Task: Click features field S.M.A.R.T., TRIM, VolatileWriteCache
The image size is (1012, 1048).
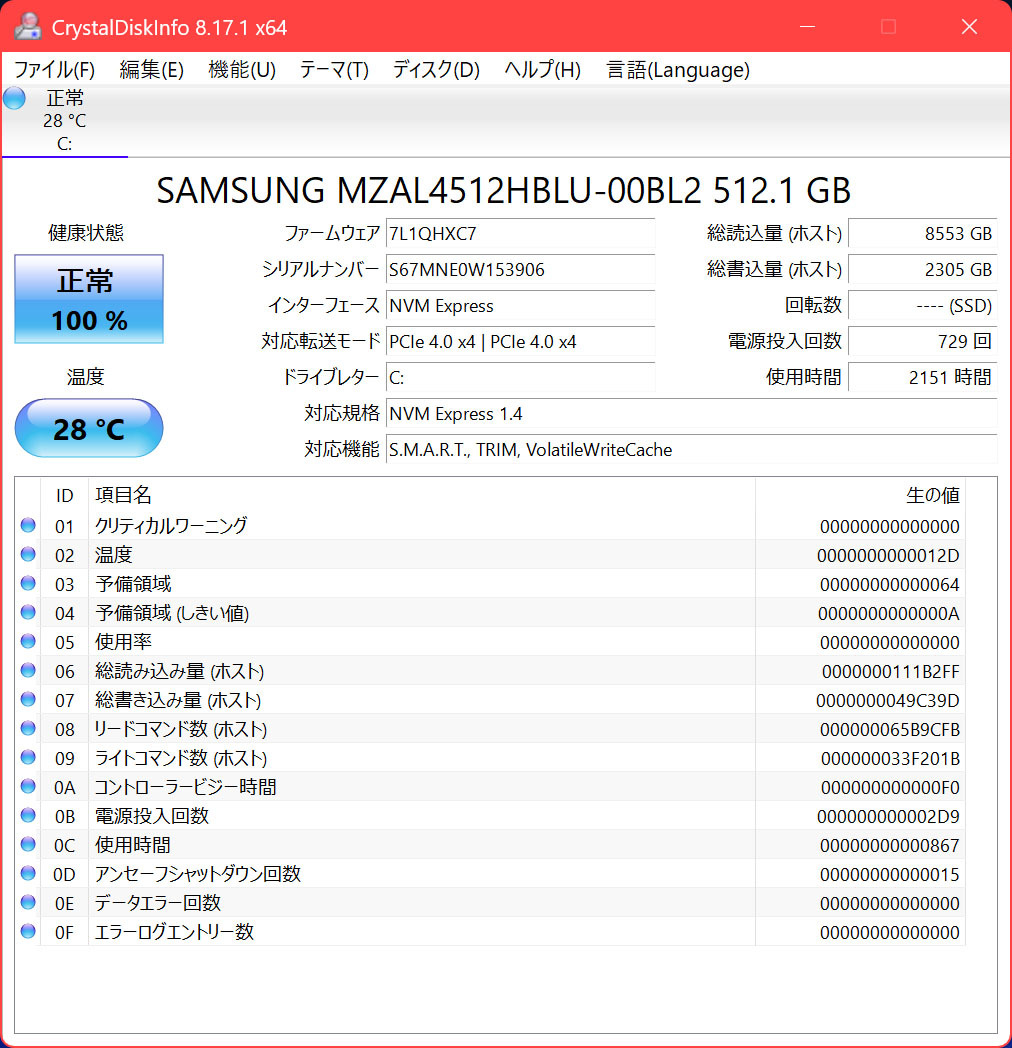Action: click(691, 450)
